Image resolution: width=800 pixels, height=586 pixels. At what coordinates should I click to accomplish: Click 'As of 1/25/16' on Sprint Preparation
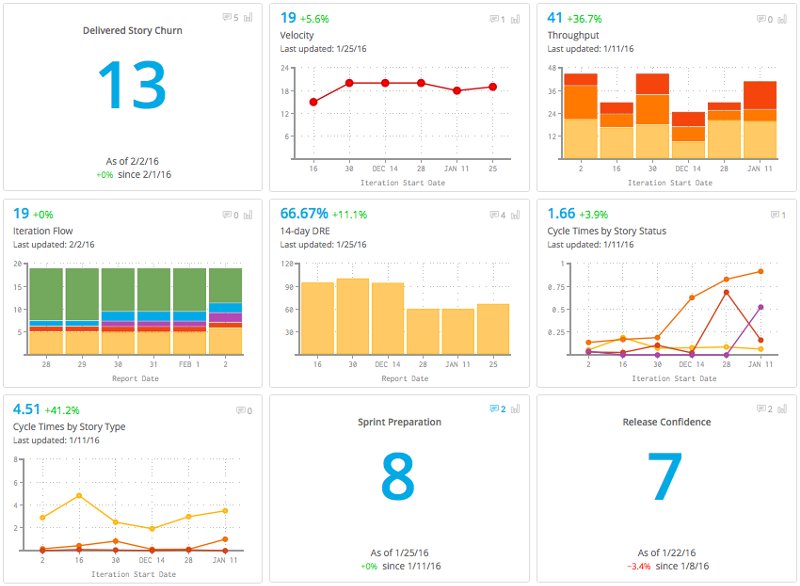[x=399, y=553]
